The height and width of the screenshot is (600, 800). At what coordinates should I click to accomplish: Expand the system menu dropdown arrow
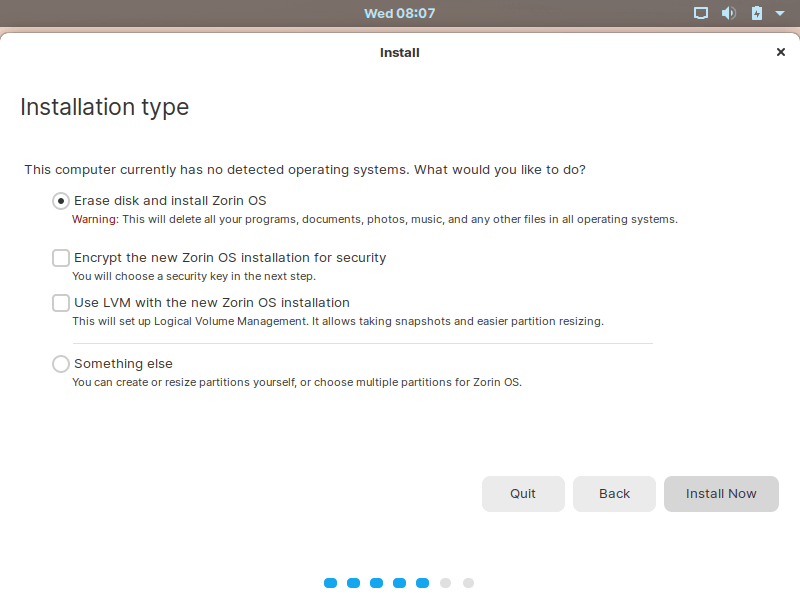[780, 14]
